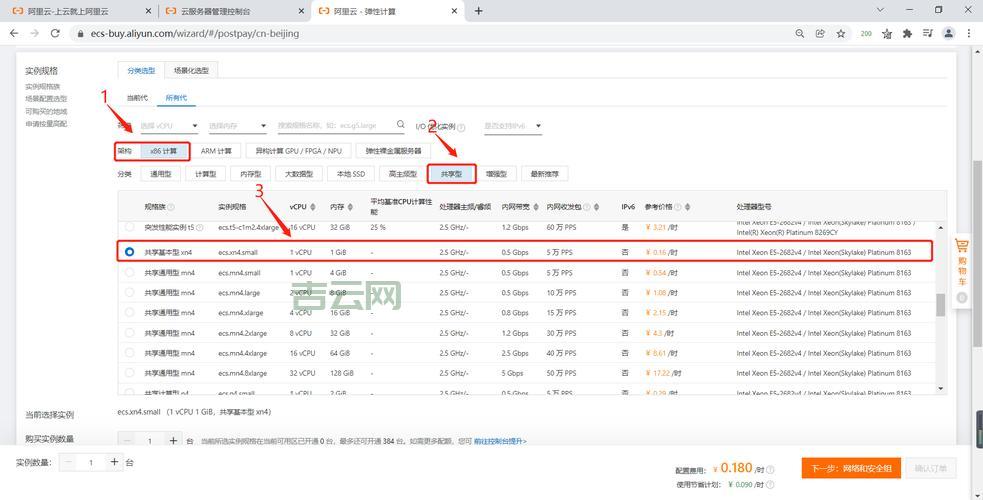
Task: Select radio for ecs.mn4.small row
Action: (x=130, y=273)
